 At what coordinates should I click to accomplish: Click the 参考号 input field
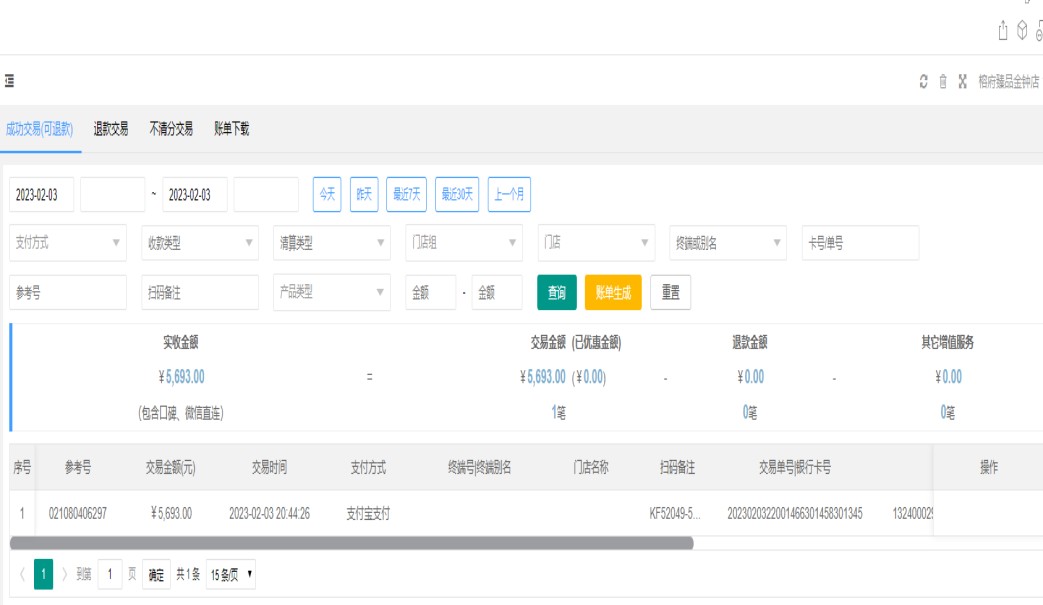point(68,293)
